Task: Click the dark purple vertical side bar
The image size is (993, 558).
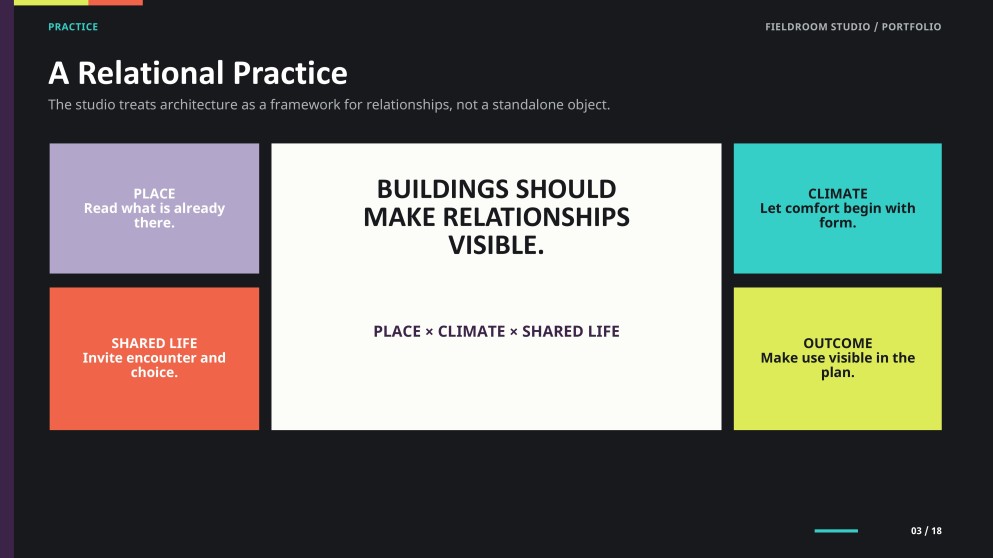Action: tap(7, 279)
